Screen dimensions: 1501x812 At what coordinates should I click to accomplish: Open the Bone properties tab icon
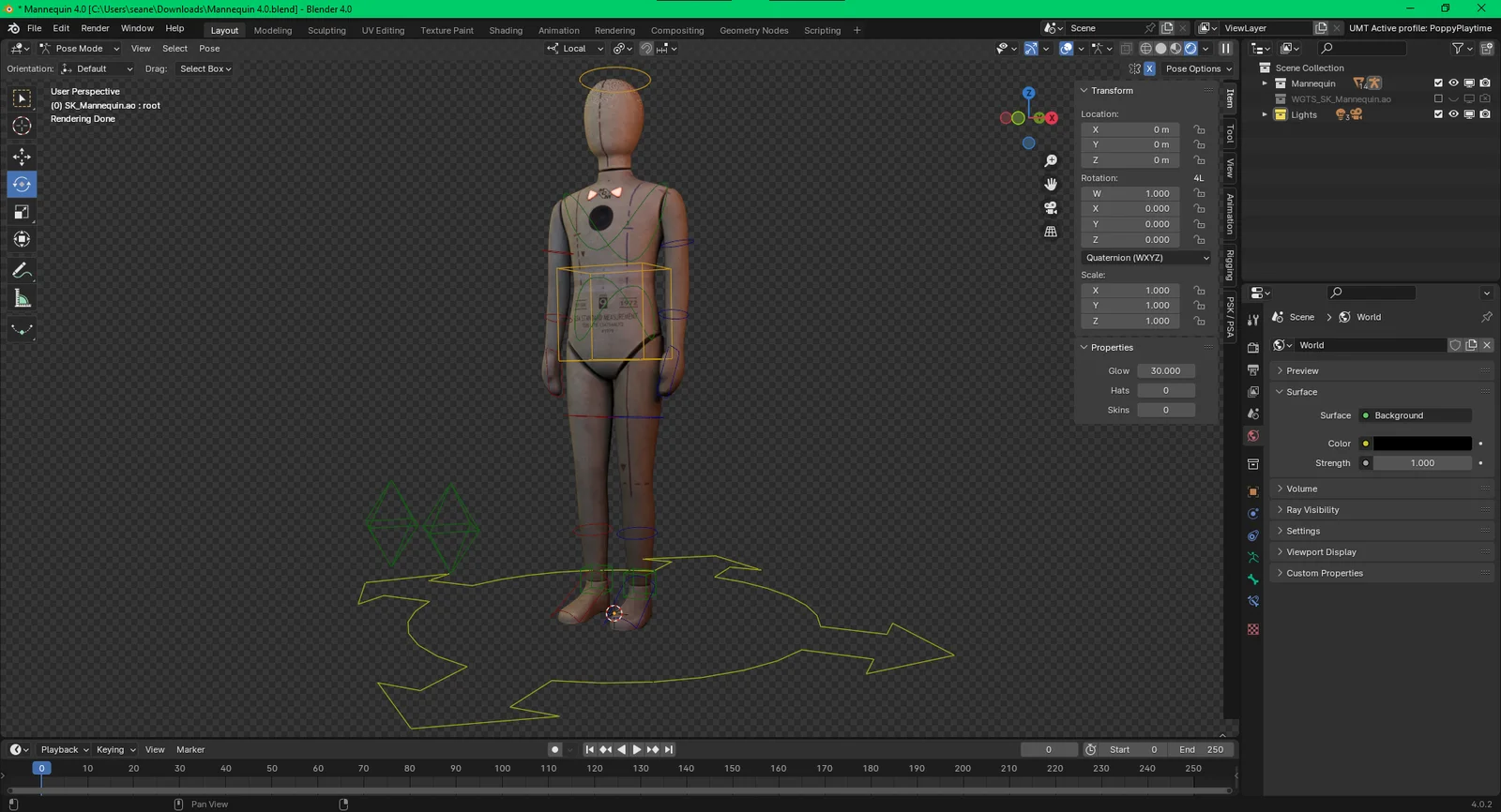1253,579
